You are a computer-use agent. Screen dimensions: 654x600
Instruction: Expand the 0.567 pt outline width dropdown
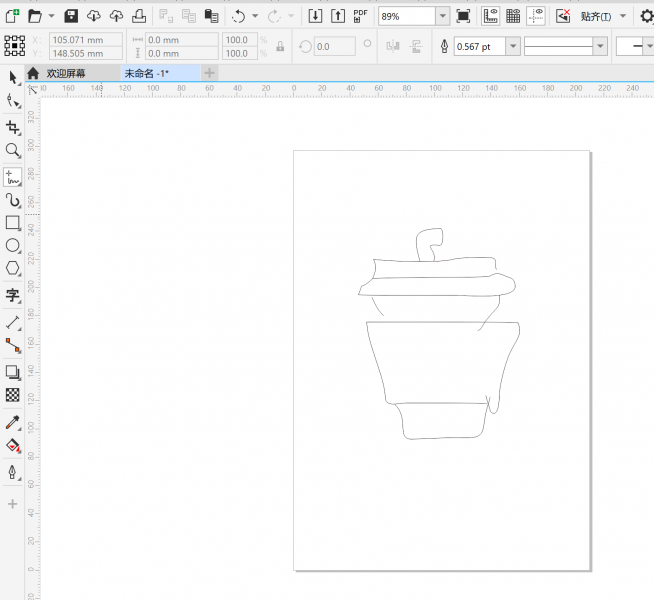(513, 47)
